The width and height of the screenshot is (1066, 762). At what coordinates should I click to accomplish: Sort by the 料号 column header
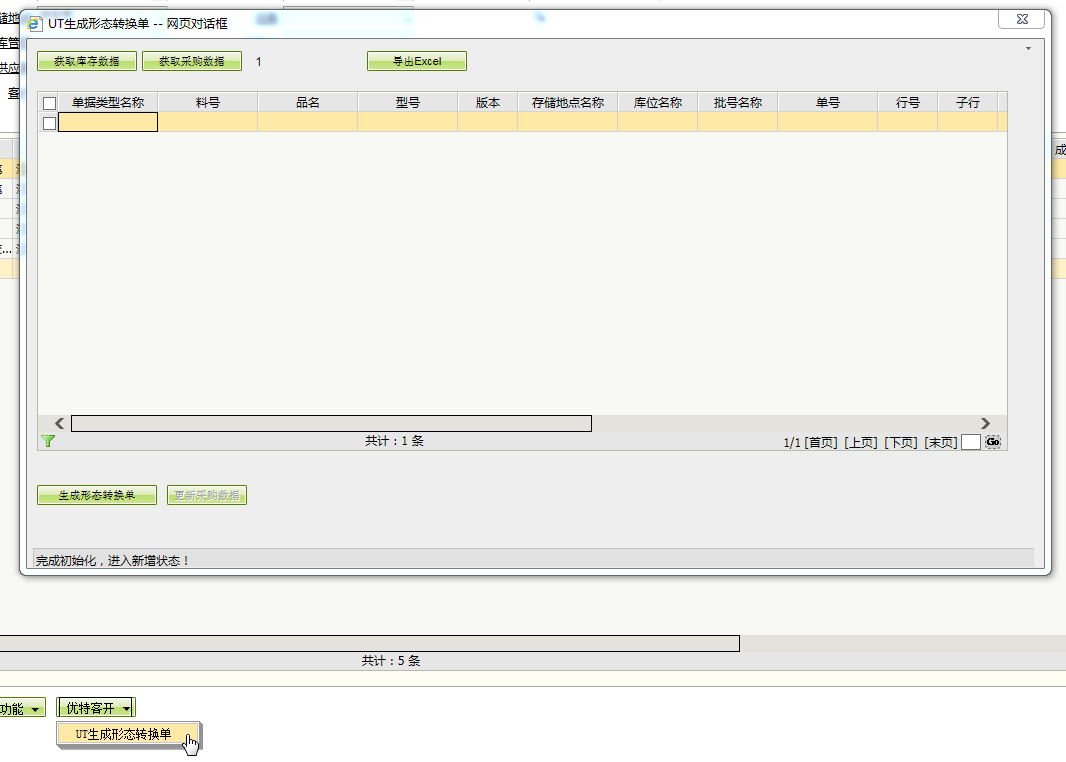click(x=207, y=103)
